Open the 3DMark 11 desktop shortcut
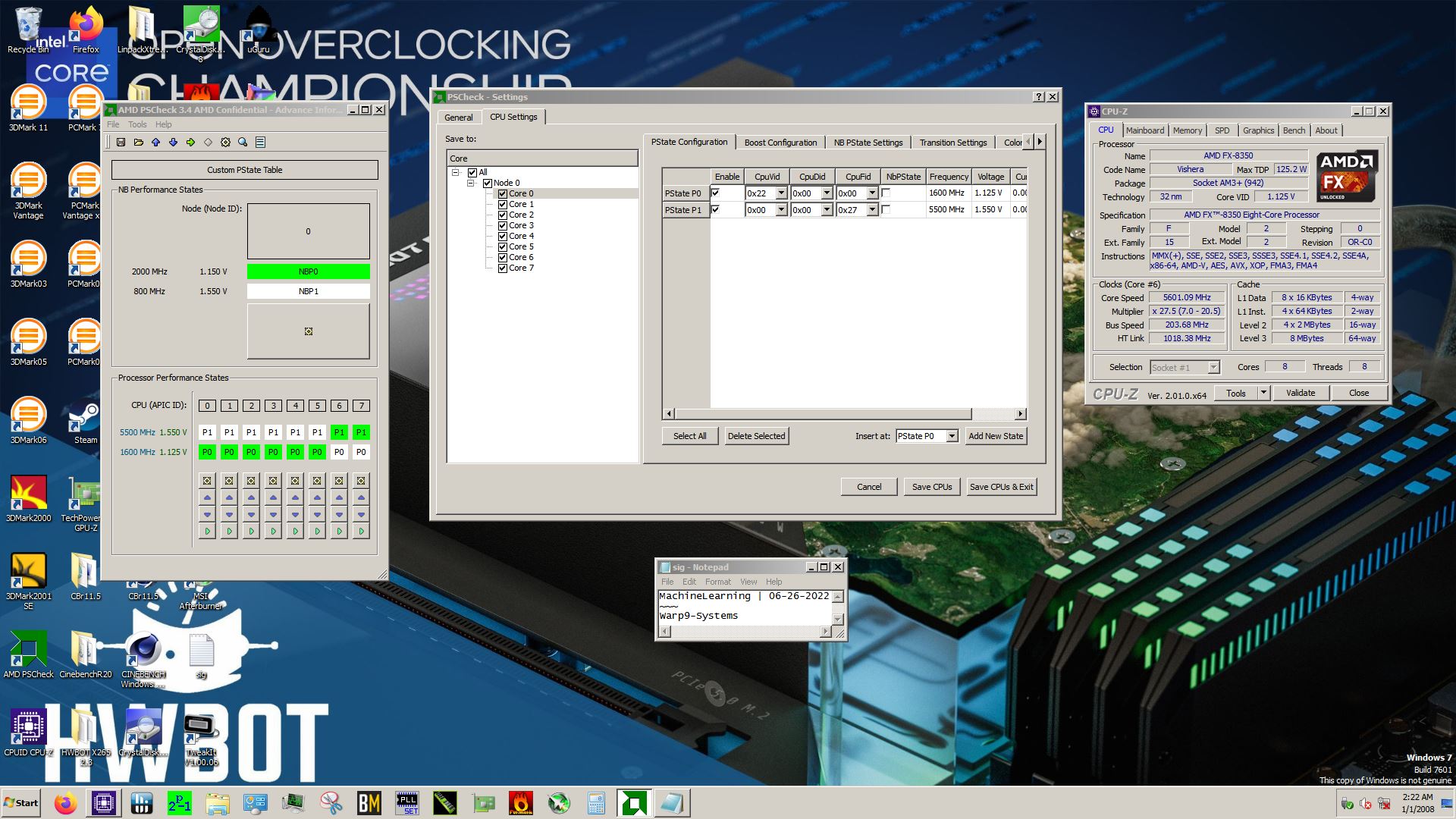Screen dimensions: 1456x819 pyautogui.click(x=28, y=108)
